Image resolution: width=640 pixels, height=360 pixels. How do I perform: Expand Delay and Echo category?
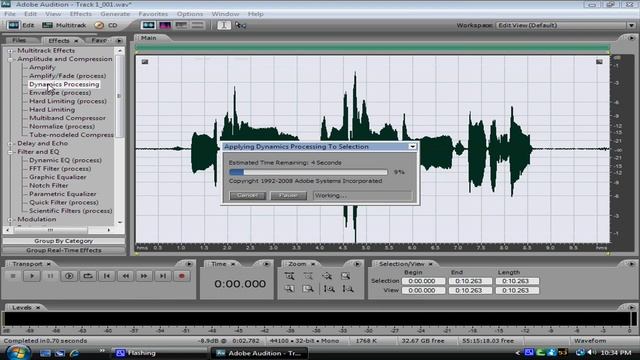point(10,144)
